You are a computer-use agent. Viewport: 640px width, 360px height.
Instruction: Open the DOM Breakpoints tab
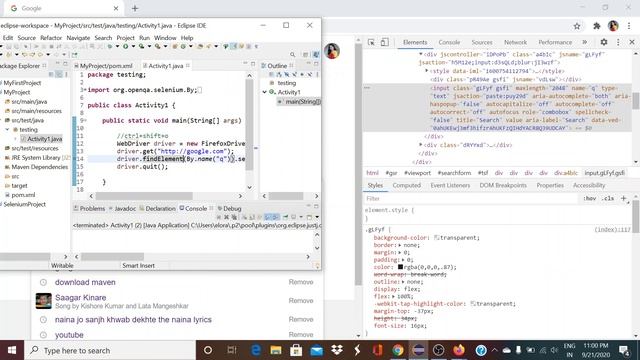pyautogui.click(x=503, y=185)
